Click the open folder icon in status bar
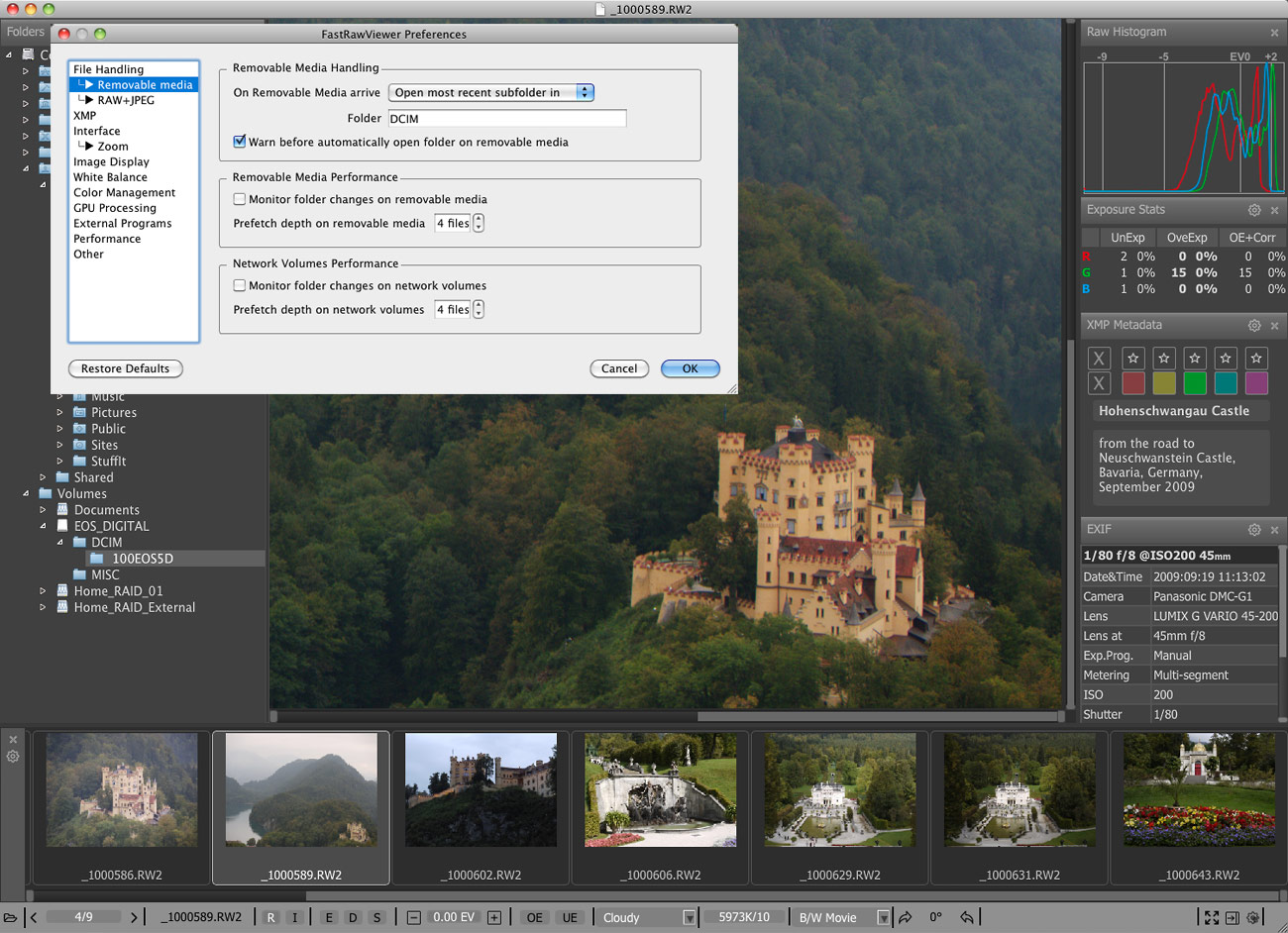The height and width of the screenshot is (933, 1288). coord(10,918)
